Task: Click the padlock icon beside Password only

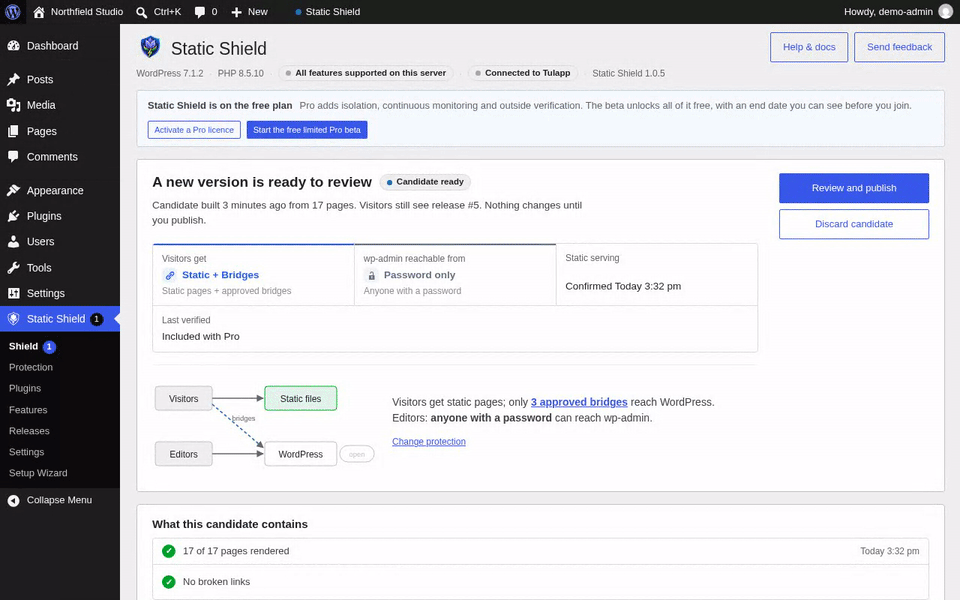Action: [x=371, y=276]
